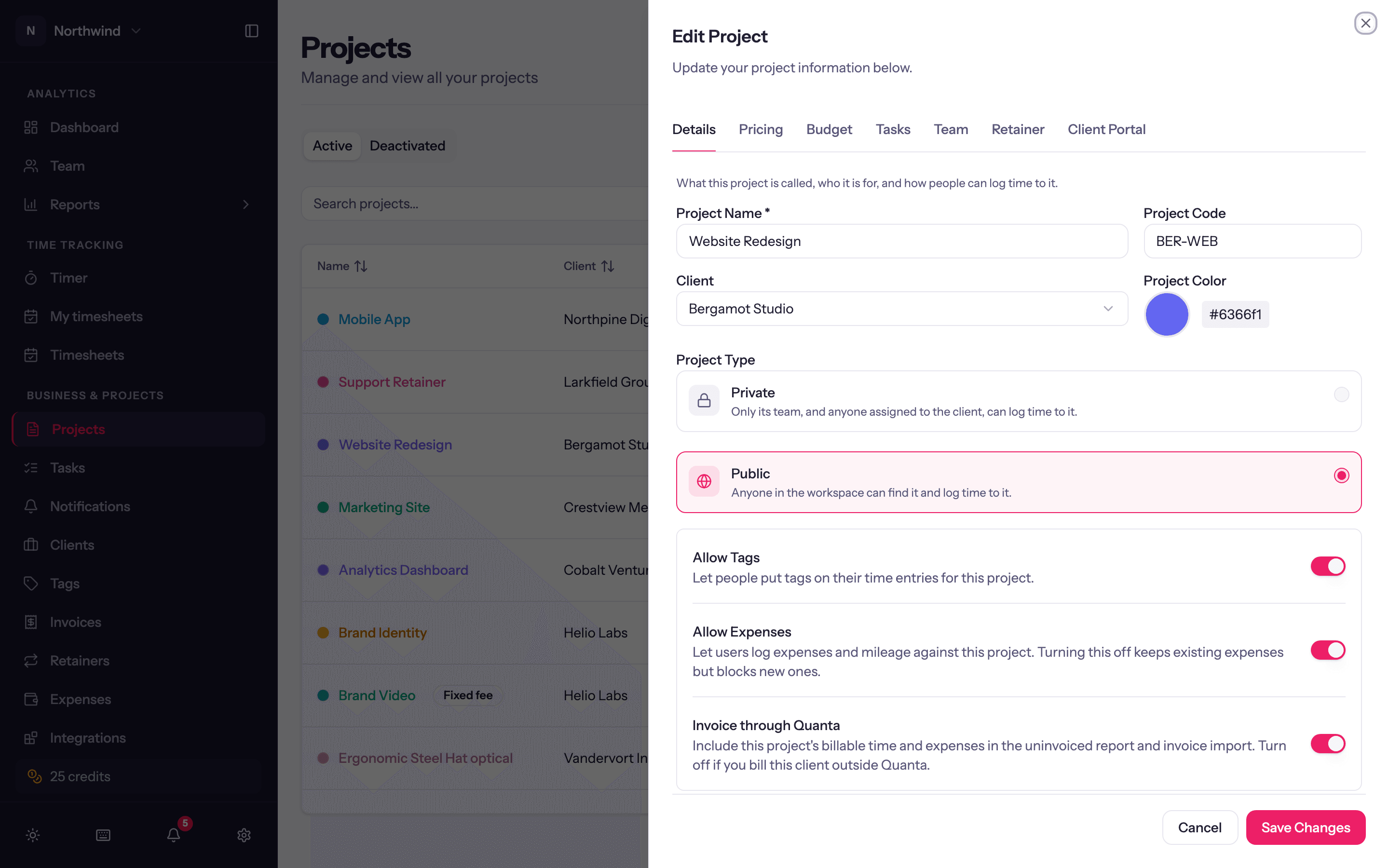Viewport: 1389px width, 868px height.
Task: Sort projects by Client column
Action: click(x=589, y=266)
